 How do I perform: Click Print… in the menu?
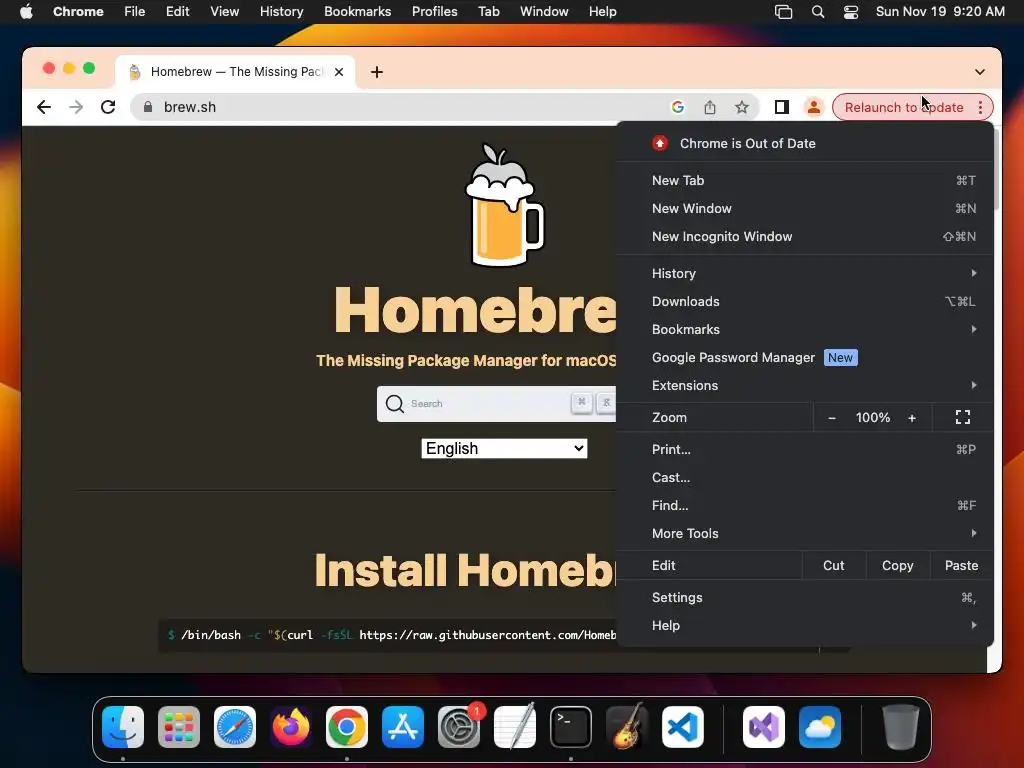tap(805, 450)
